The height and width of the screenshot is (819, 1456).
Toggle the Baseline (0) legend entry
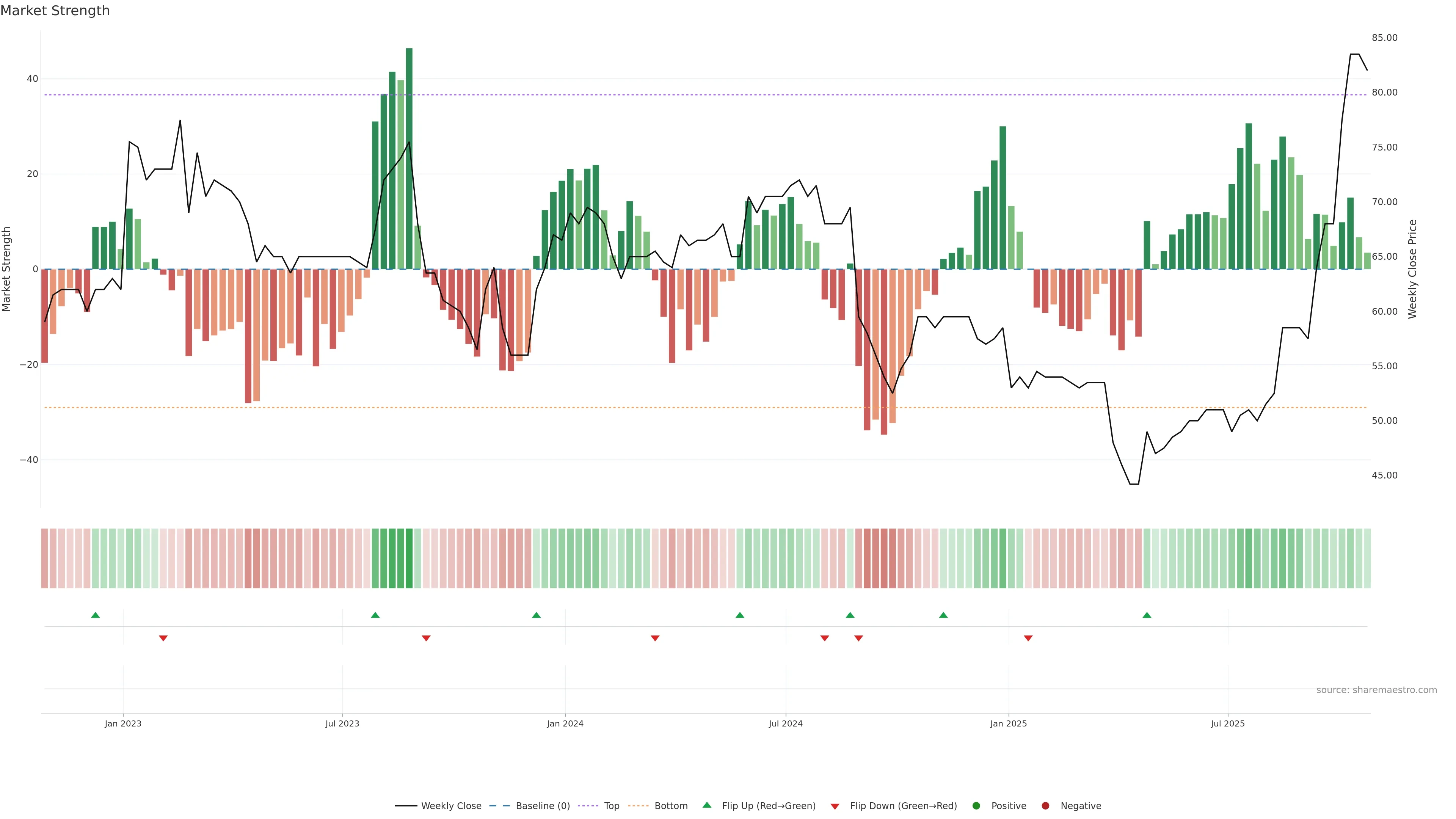[543, 806]
